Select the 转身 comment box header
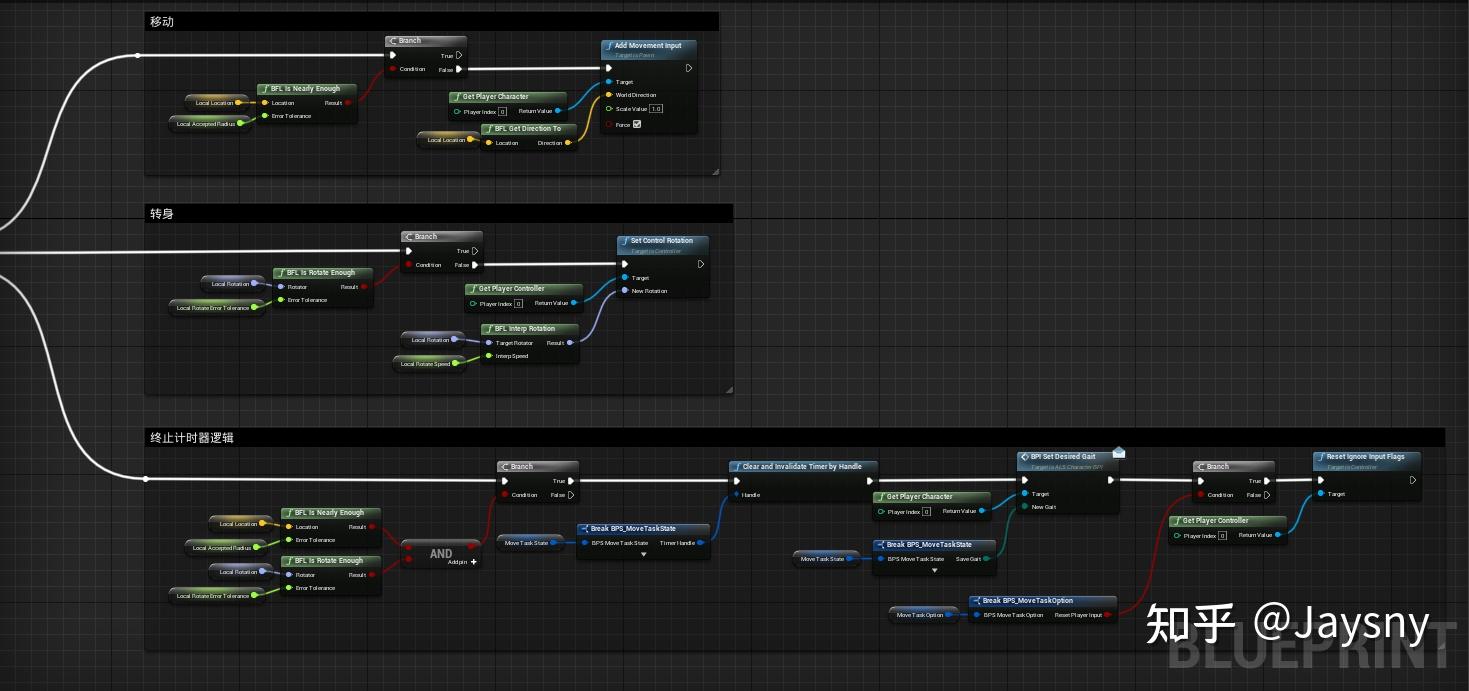 (439, 213)
